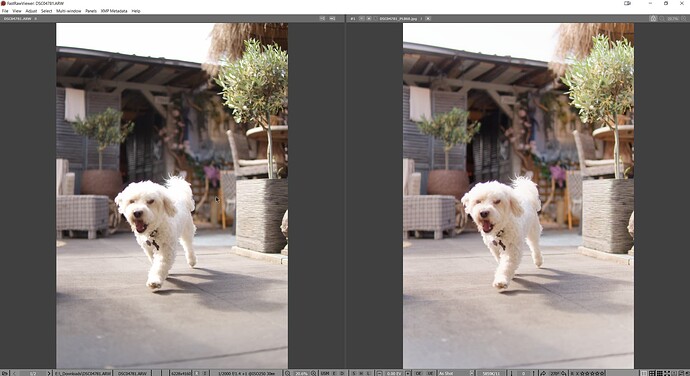Open the Multi-window menu
The image size is (690, 376).
[69, 11]
